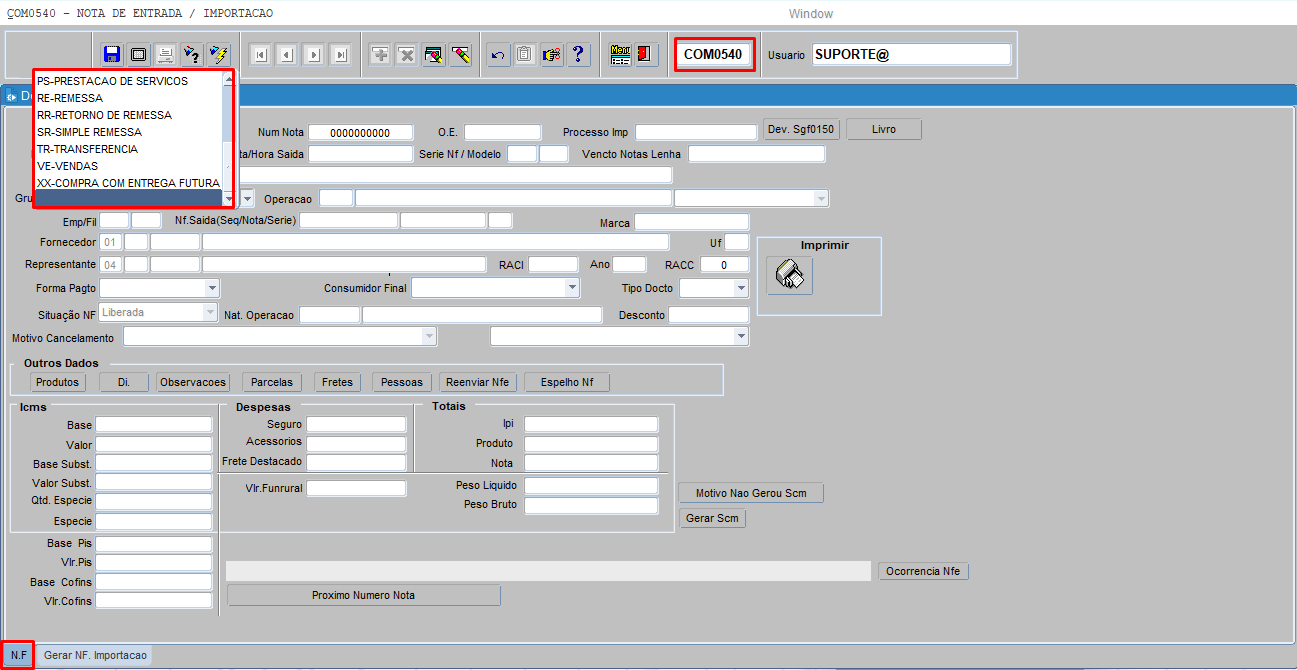
Task: Open the Forma Pagto dropdown
Action: click(211, 288)
